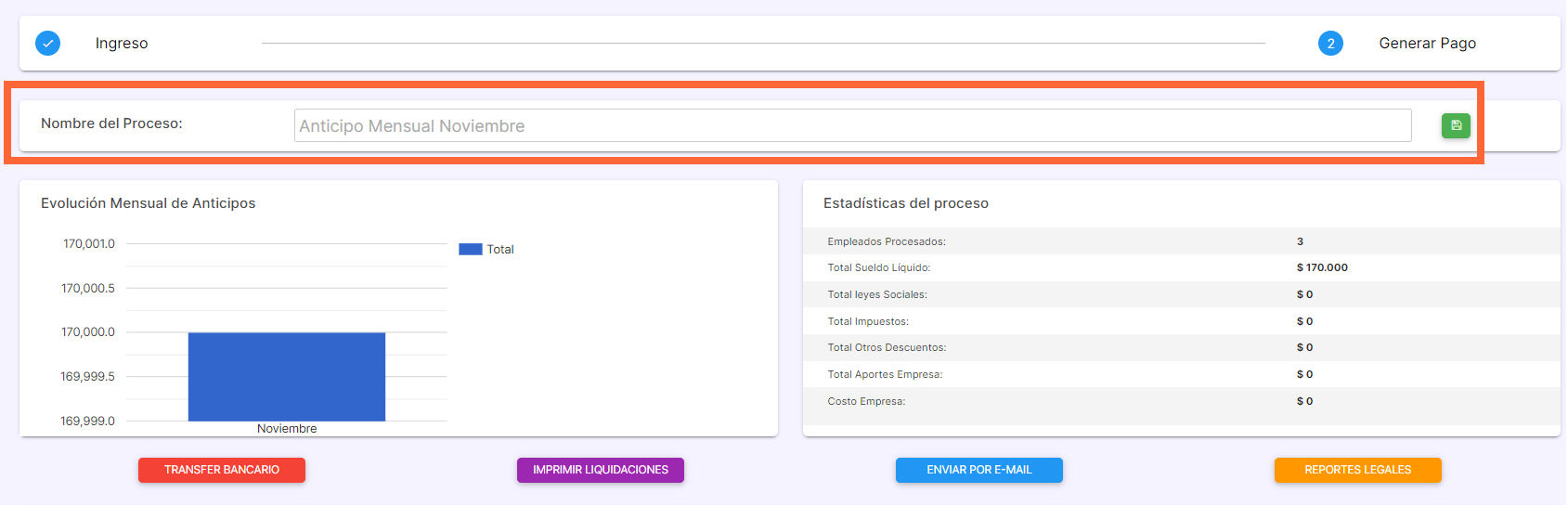Click the Ingreso step checkmark icon
This screenshot has height=506, width=1568.
47,43
